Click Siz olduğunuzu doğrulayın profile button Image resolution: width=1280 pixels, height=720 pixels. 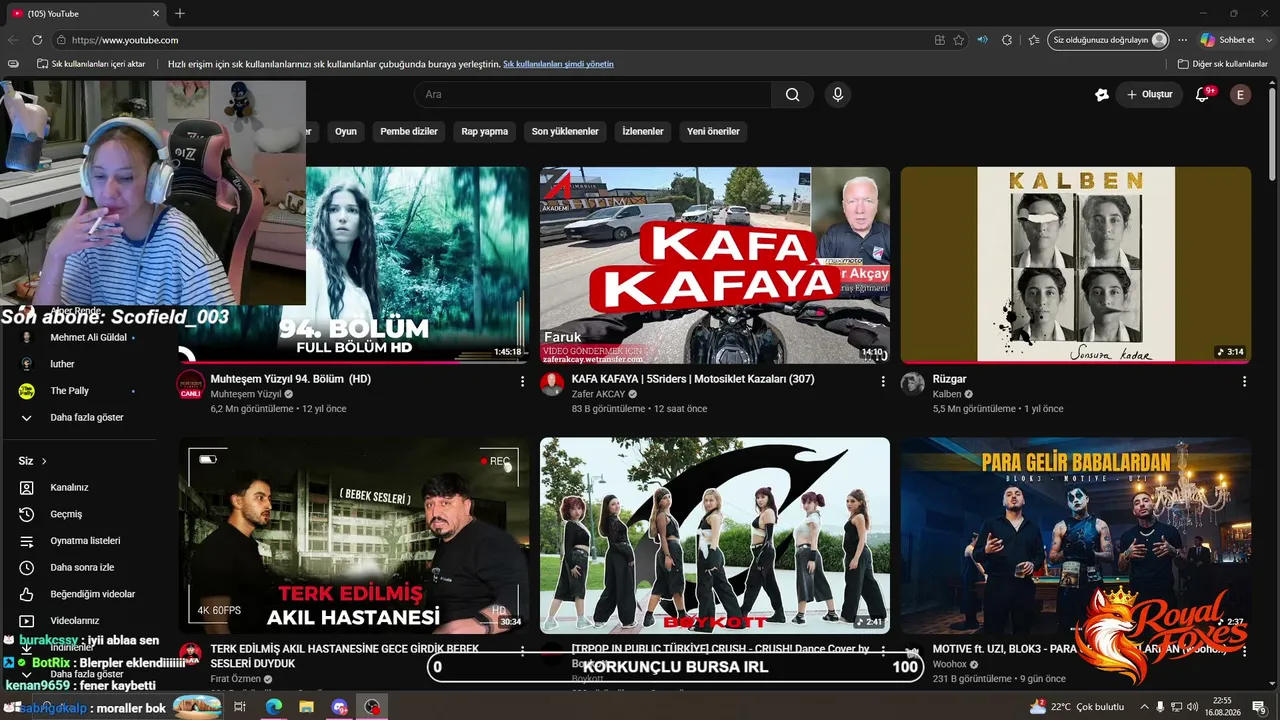coord(1109,40)
